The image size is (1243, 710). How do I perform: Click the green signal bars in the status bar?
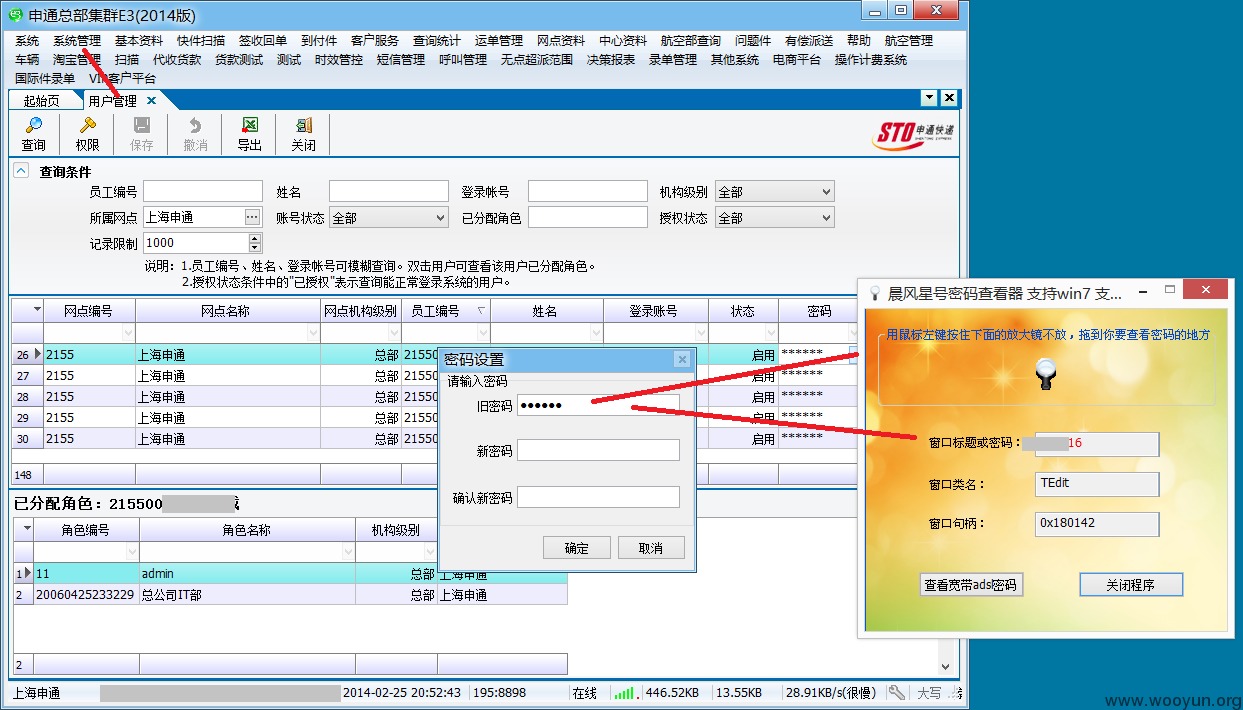click(624, 693)
